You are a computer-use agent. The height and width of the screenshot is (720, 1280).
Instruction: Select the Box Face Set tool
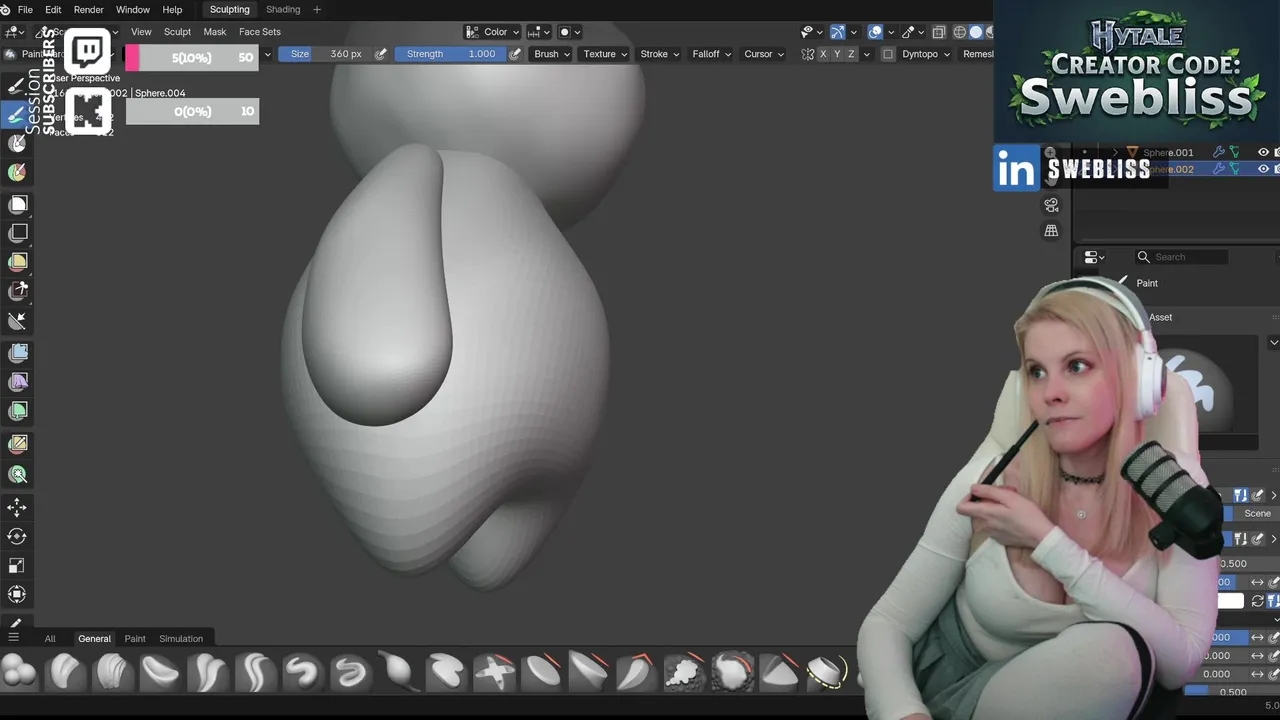18,262
